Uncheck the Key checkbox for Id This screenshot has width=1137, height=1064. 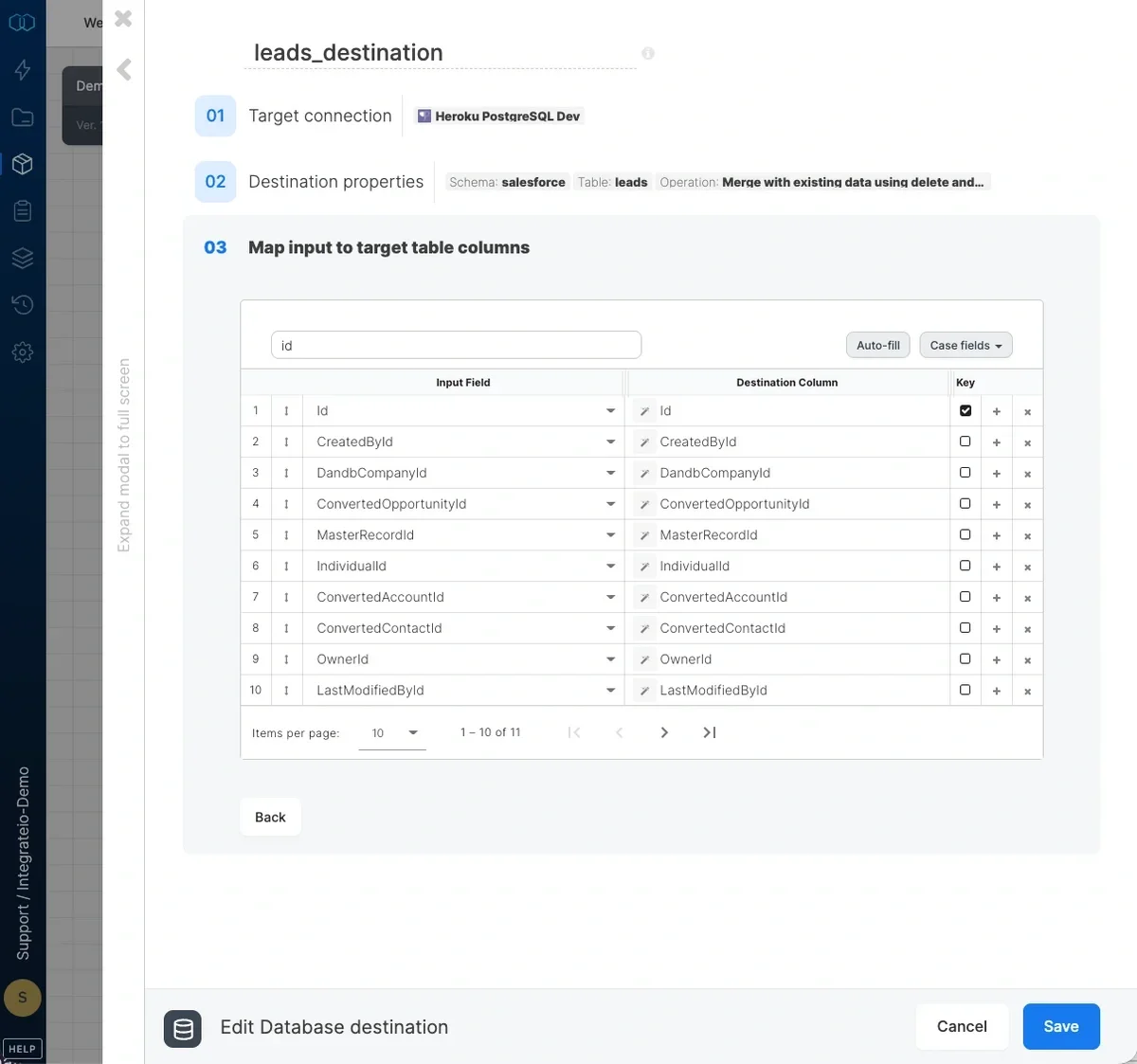point(965,410)
